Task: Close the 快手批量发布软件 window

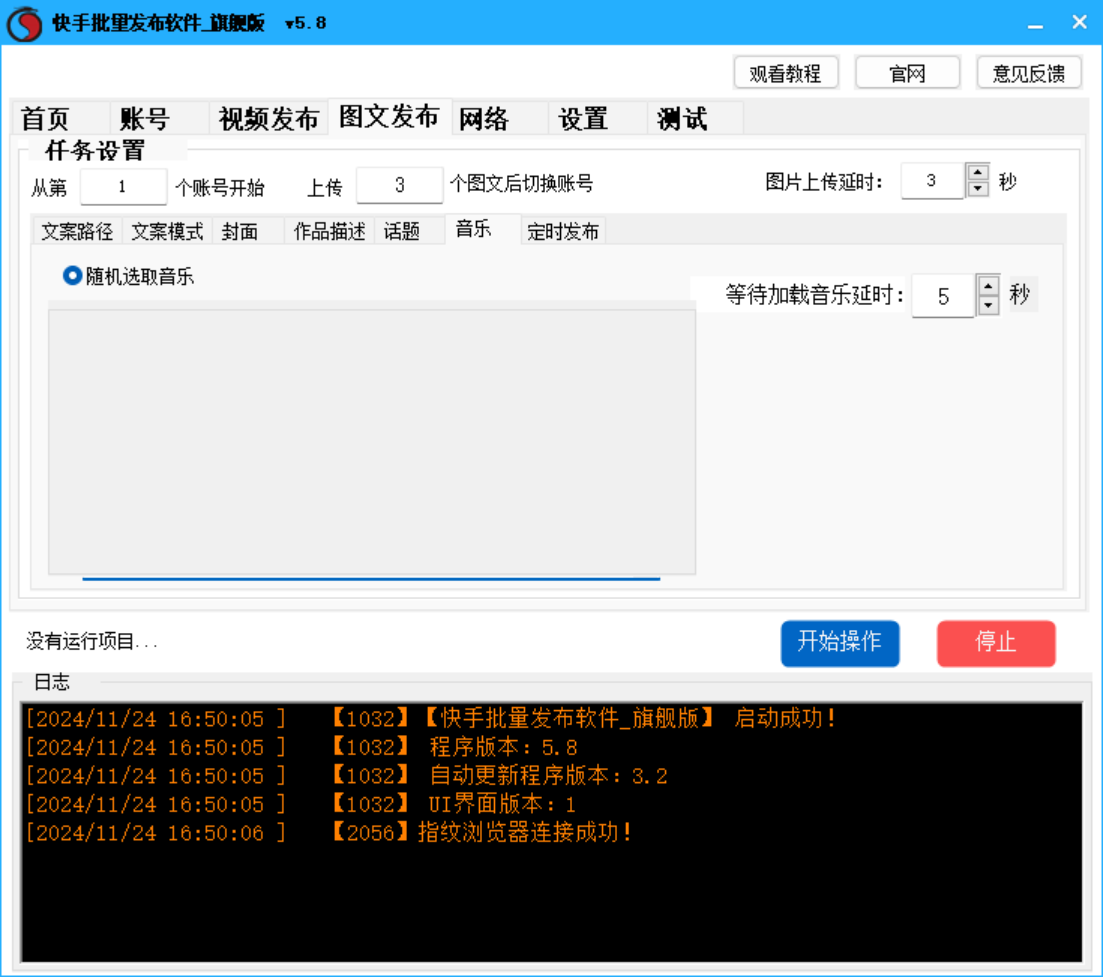Action: tap(1080, 23)
